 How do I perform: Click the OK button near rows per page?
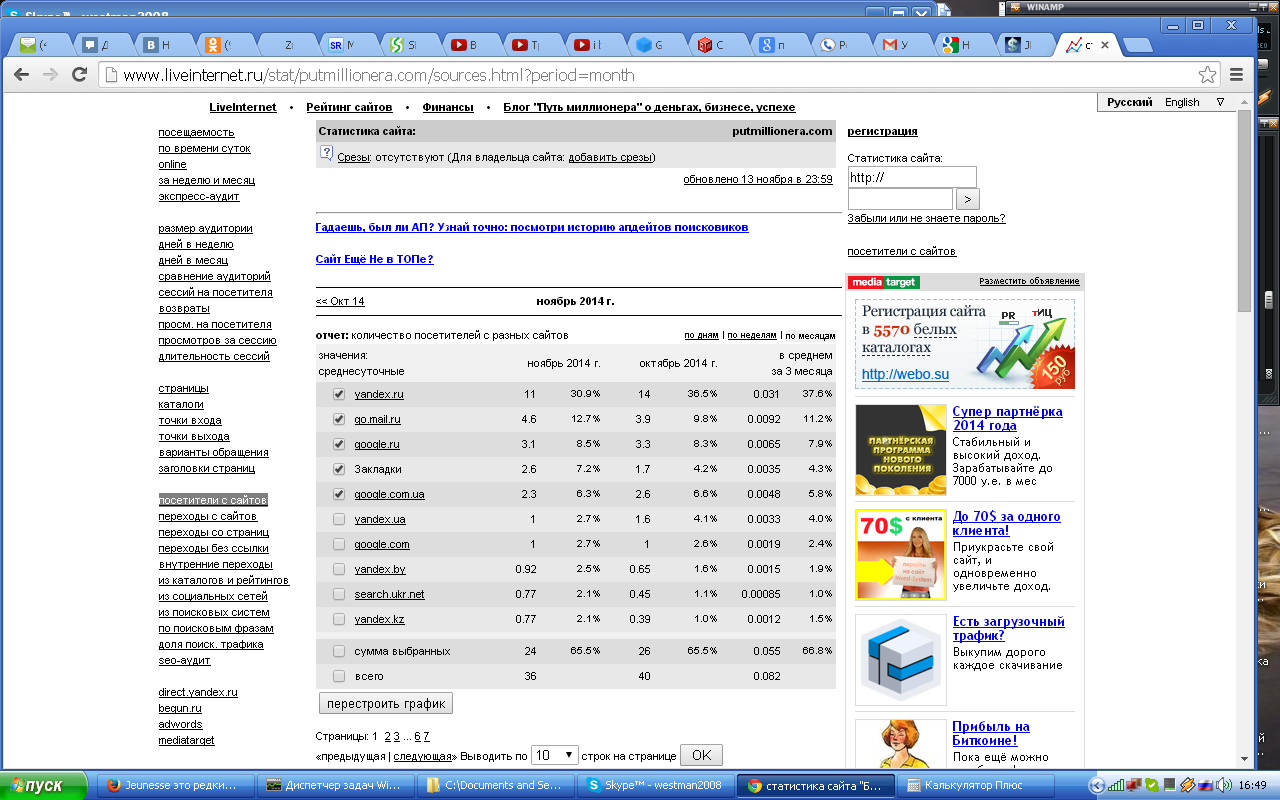(x=701, y=755)
